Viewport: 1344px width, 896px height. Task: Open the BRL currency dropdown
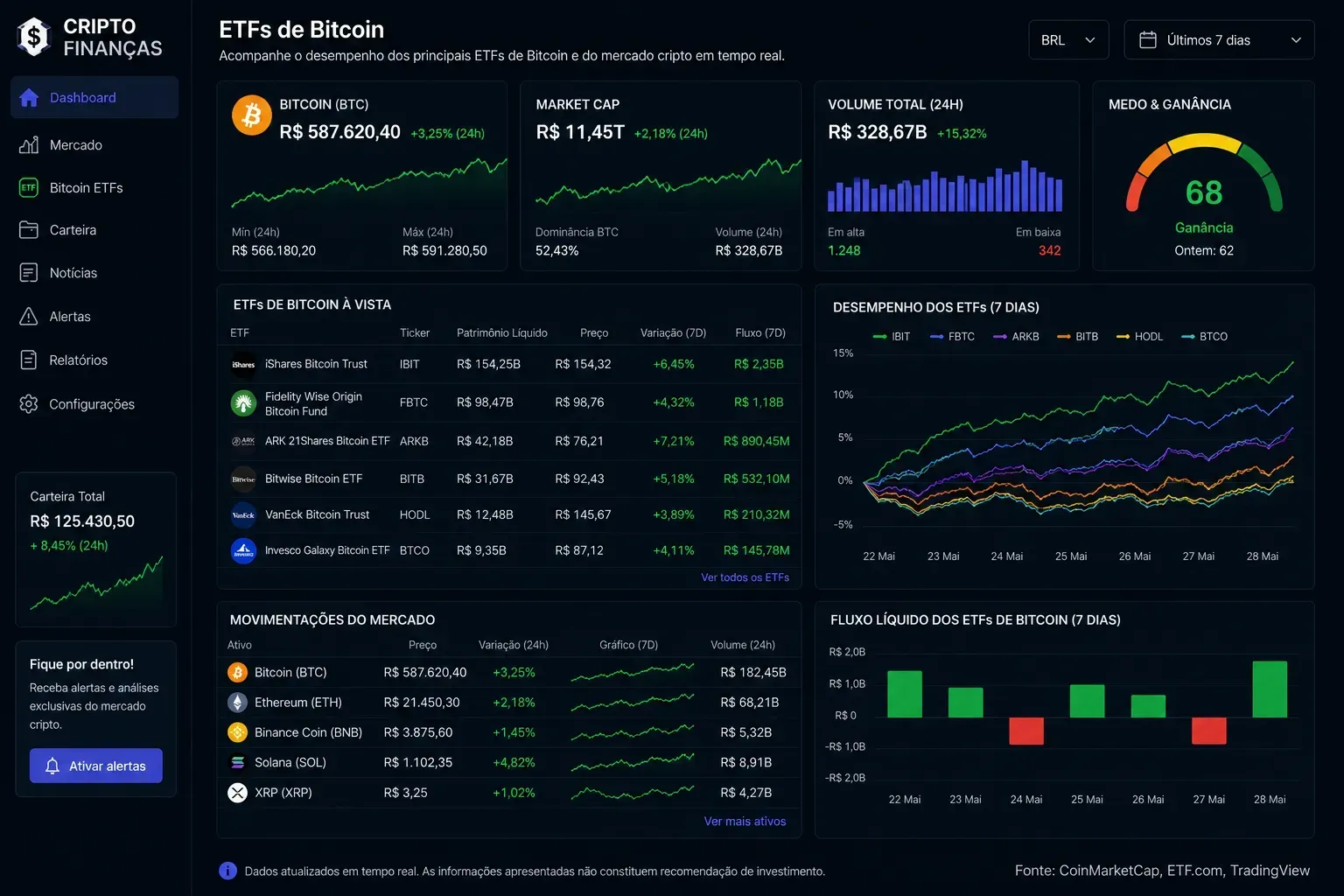point(1068,40)
